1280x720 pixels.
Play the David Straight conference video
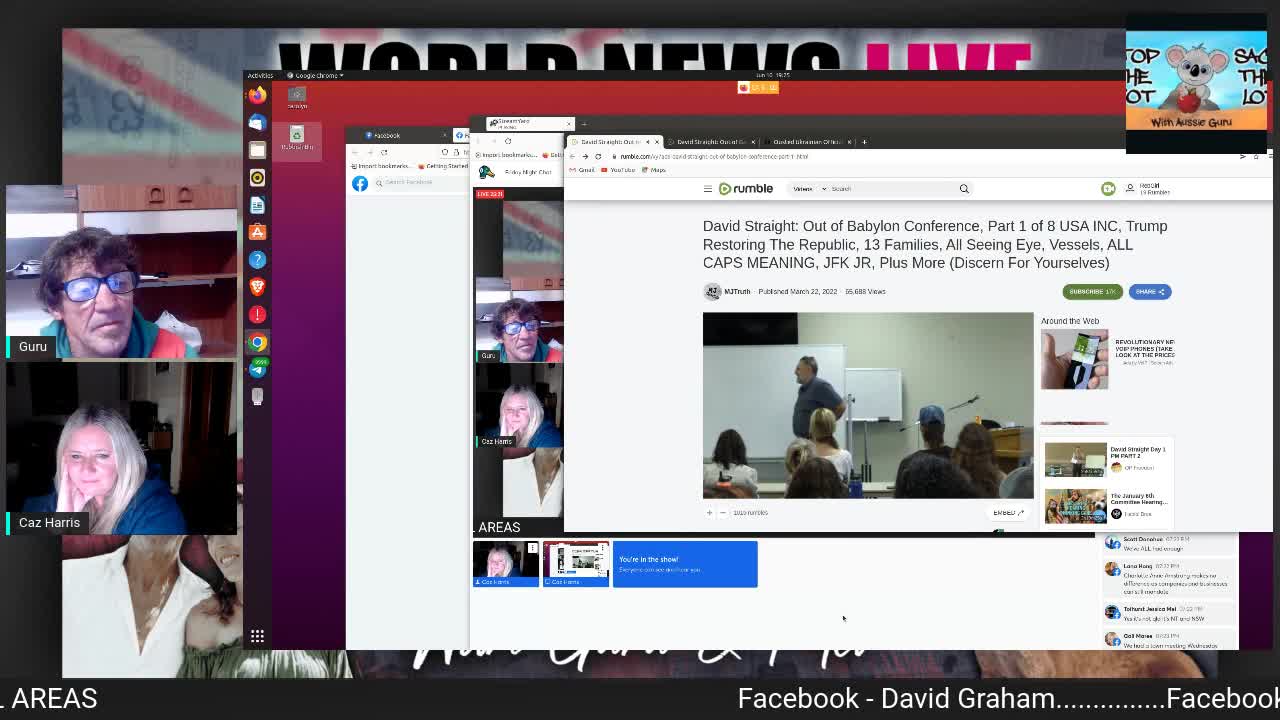[868, 406]
